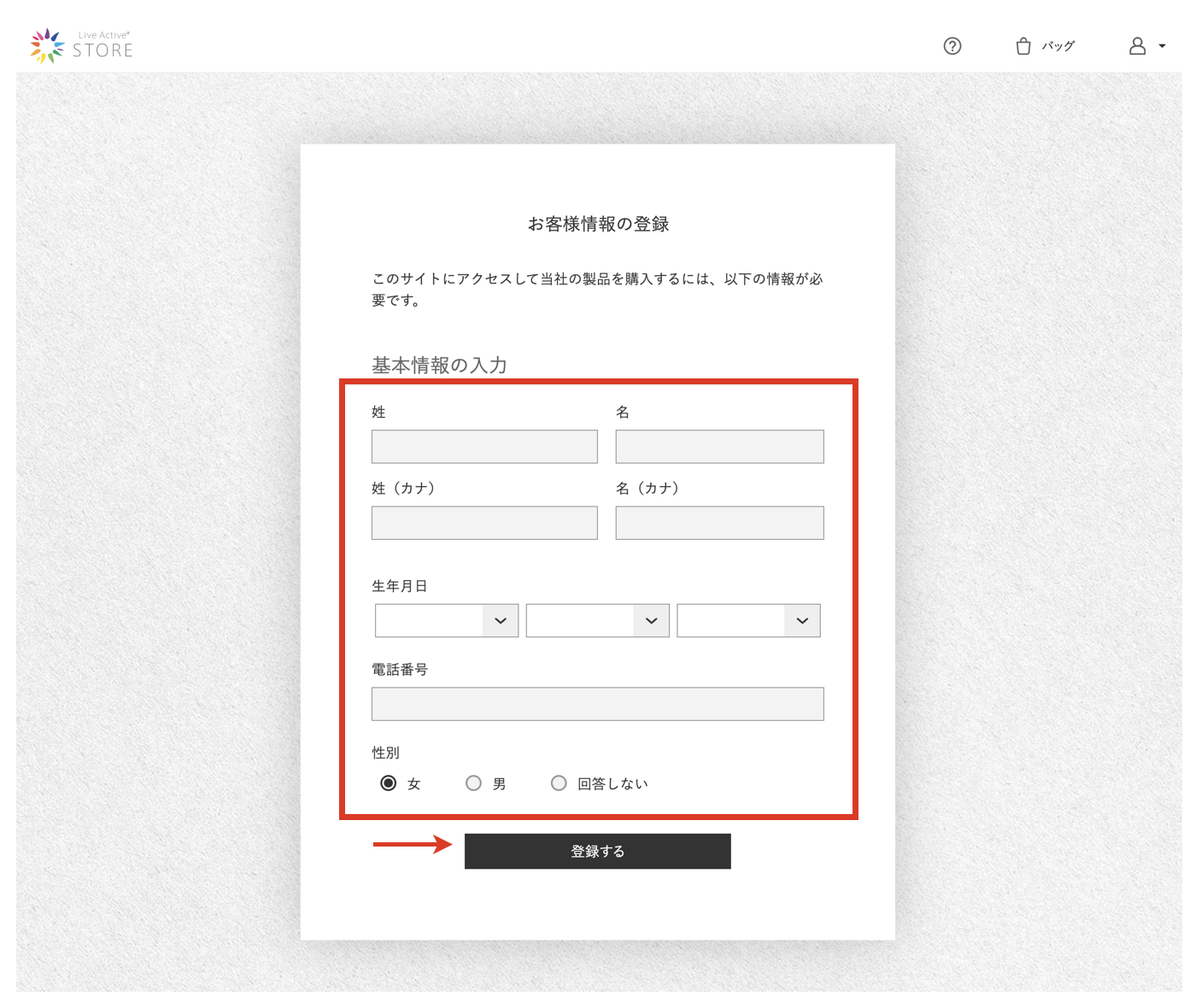The image size is (1201, 1008).
Task: Focus the 電話番号 phone number field
Action: click(597, 704)
